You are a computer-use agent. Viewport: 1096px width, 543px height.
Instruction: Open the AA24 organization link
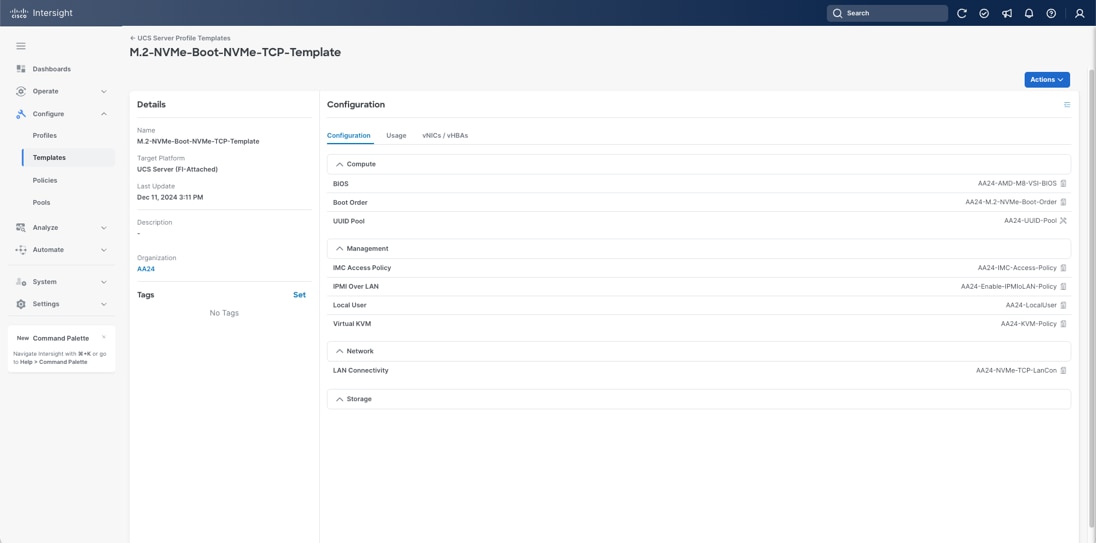coord(146,269)
